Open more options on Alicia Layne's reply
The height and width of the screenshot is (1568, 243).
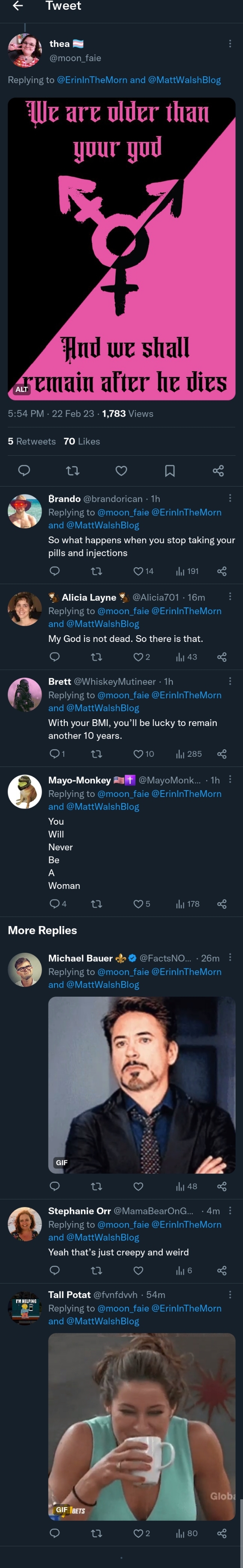229,596
